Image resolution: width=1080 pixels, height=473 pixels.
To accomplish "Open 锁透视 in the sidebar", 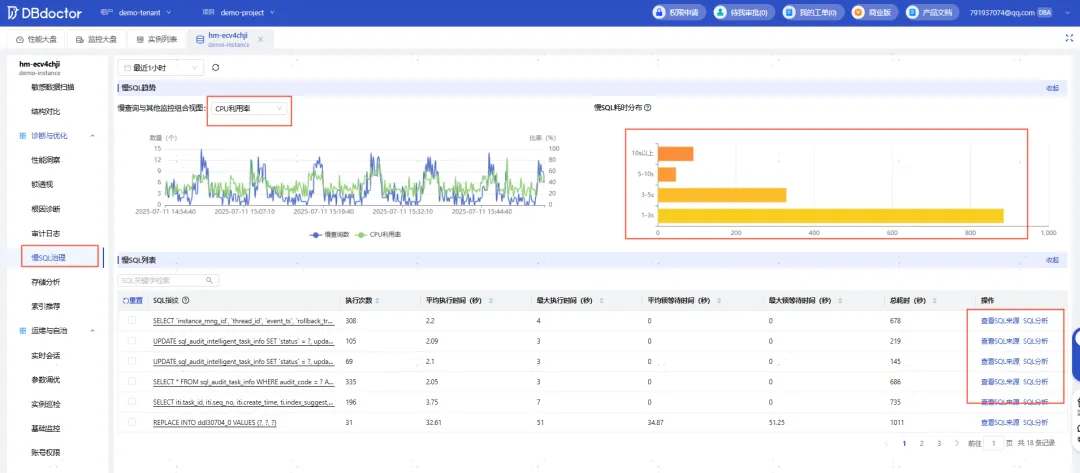I will click(x=42, y=185).
